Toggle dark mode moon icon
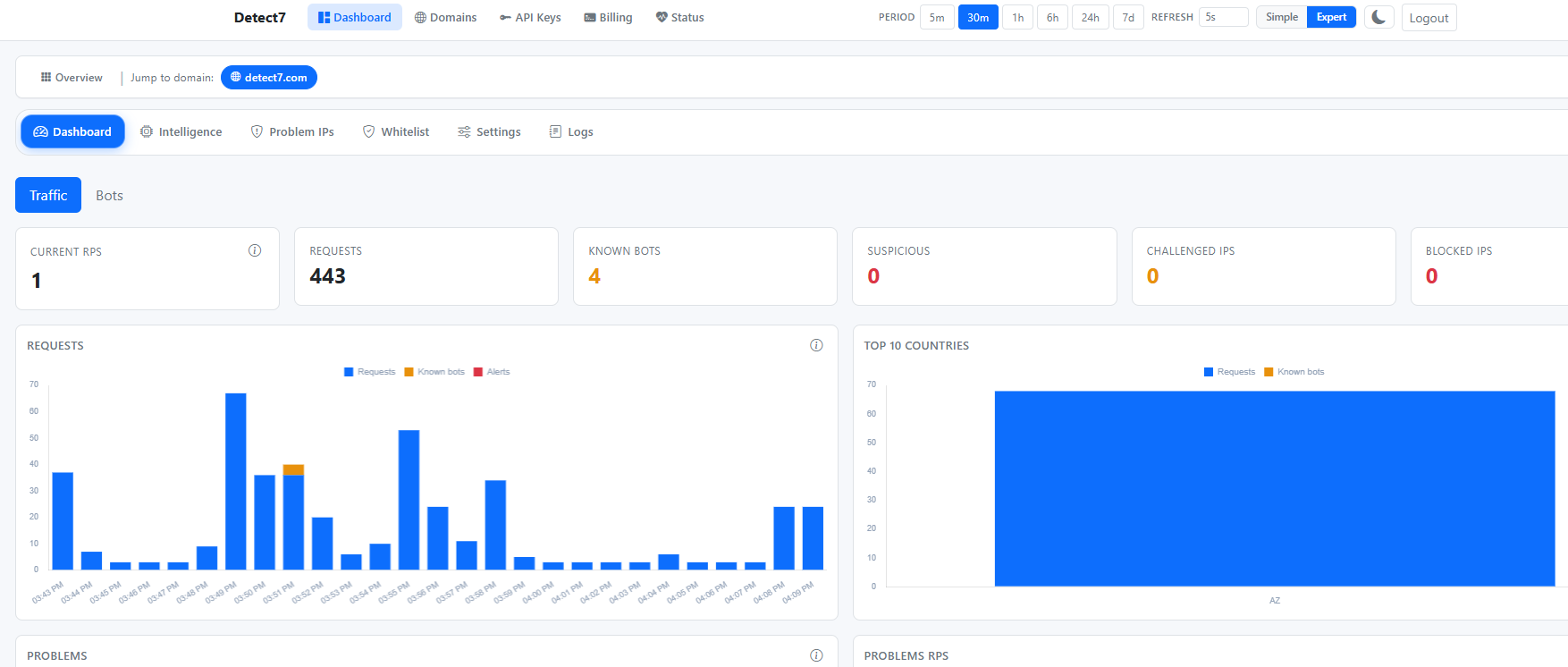 1378,17
